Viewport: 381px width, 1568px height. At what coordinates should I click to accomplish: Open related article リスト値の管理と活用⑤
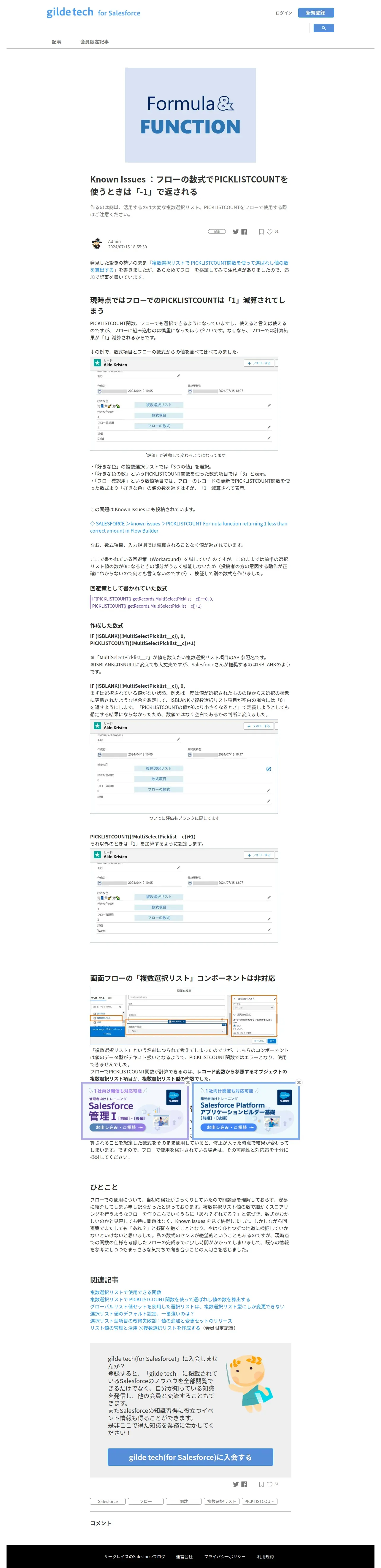145,1328
